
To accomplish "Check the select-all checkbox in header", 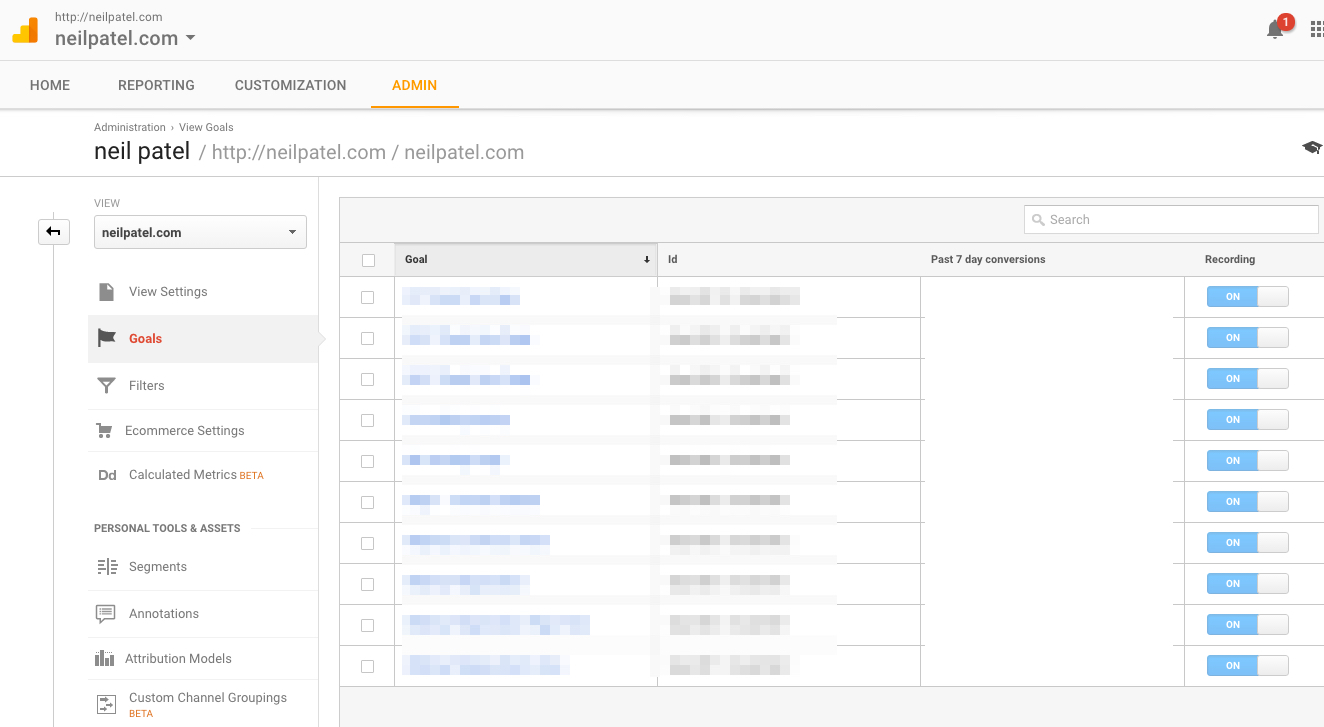I will pyautogui.click(x=368, y=260).
